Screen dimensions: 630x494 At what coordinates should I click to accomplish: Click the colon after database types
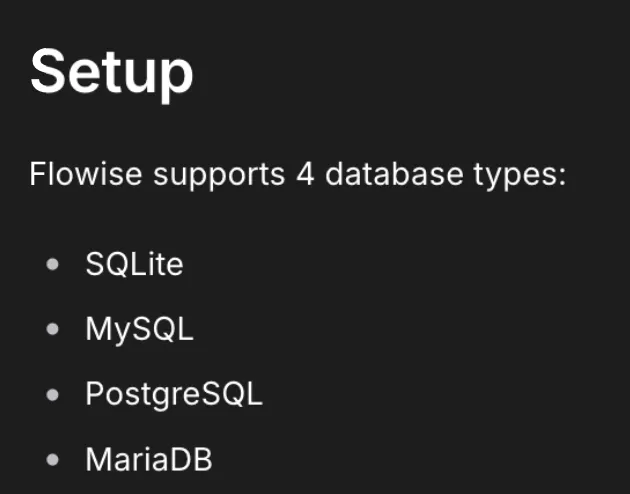[562, 178]
